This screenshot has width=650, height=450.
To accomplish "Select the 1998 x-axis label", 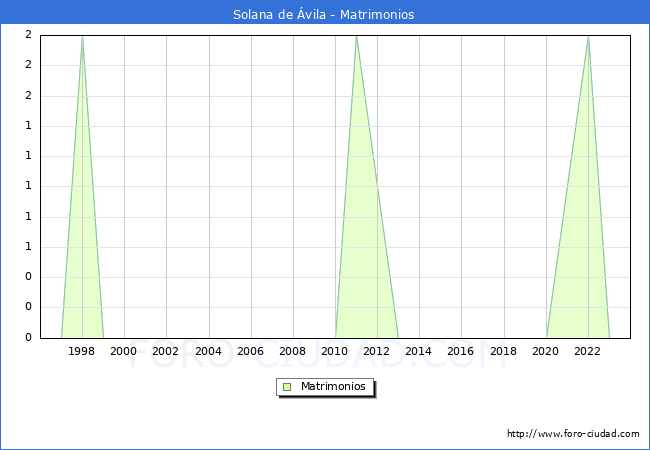I will coord(82,351).
